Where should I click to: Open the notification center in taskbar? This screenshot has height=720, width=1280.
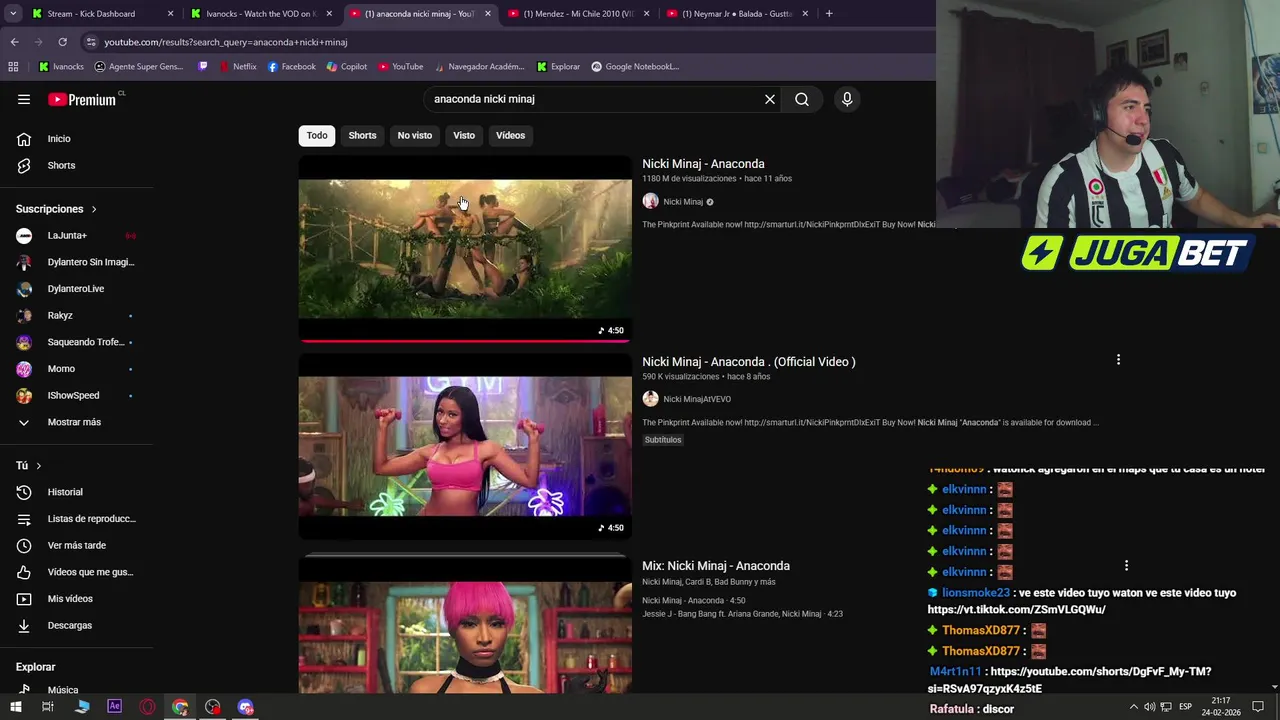click(x=1258, y=707)
